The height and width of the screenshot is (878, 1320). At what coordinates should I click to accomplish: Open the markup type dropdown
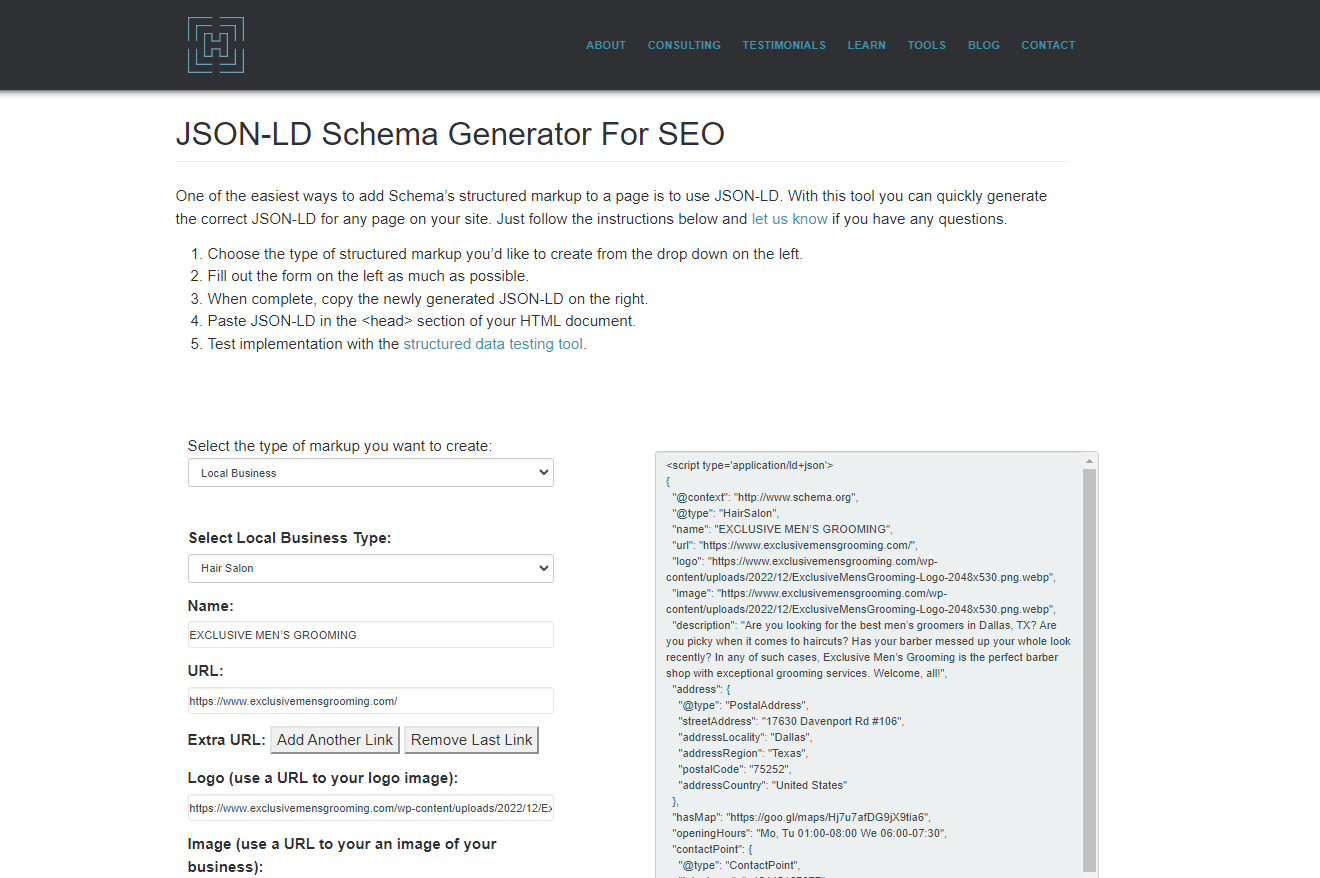pos(370,472)
